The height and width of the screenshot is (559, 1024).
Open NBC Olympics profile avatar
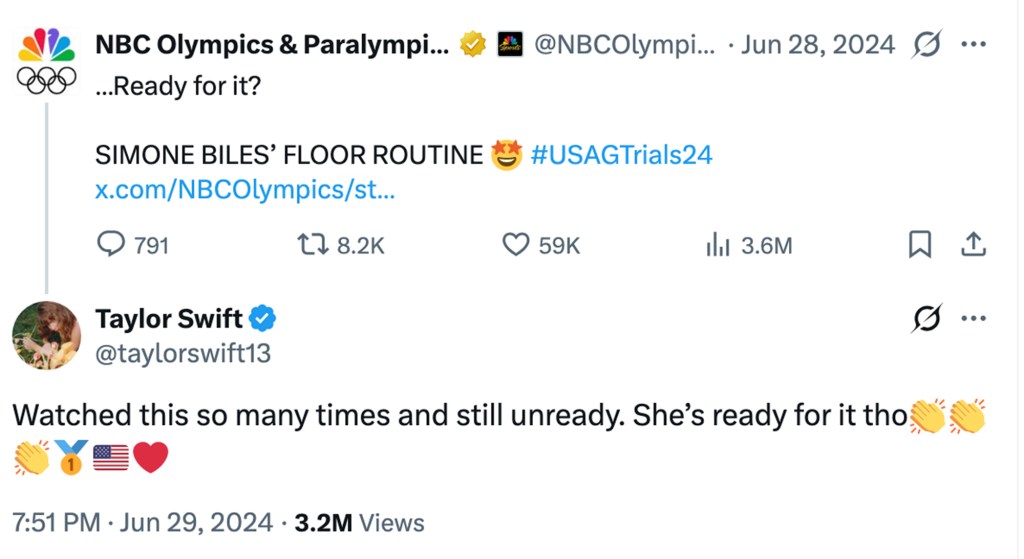[x=46, y=62]
